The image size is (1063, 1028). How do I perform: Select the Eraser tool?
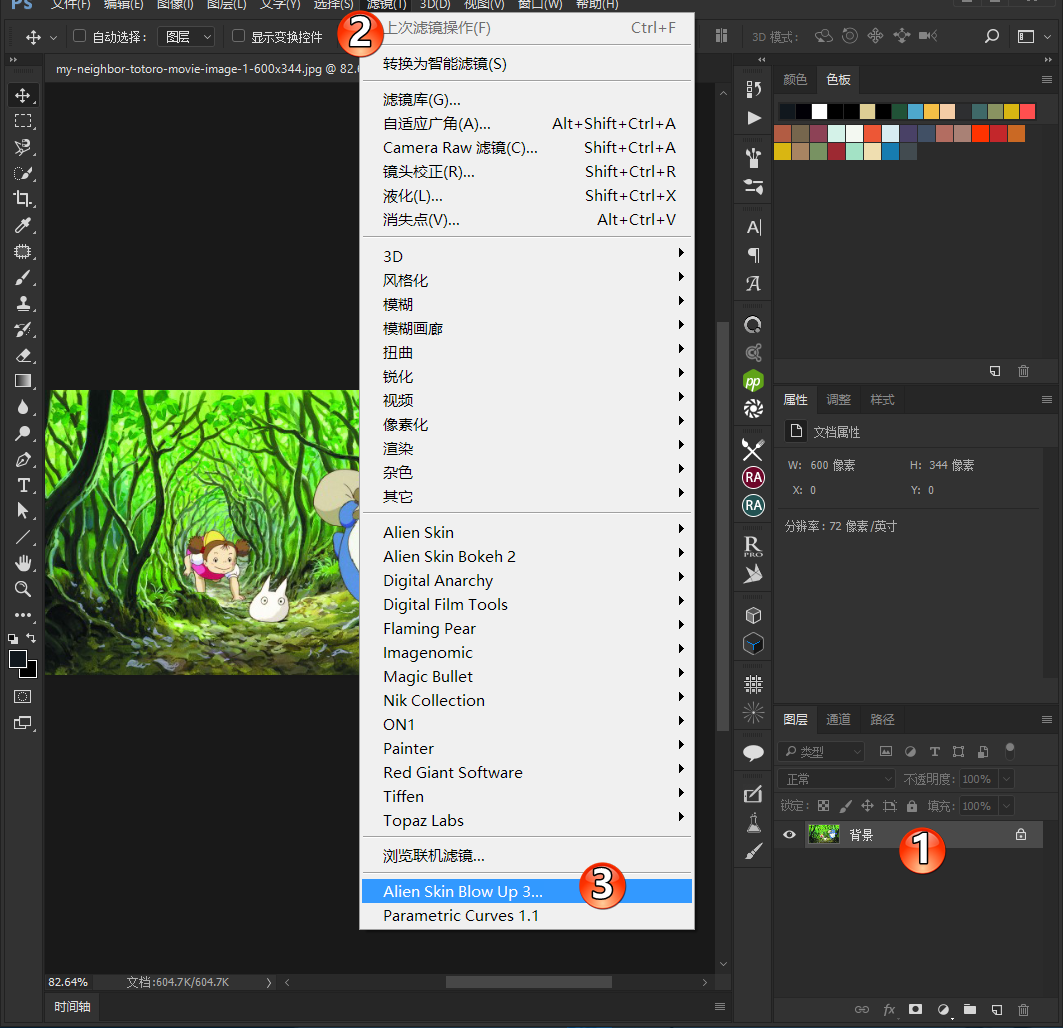point(22,355)
